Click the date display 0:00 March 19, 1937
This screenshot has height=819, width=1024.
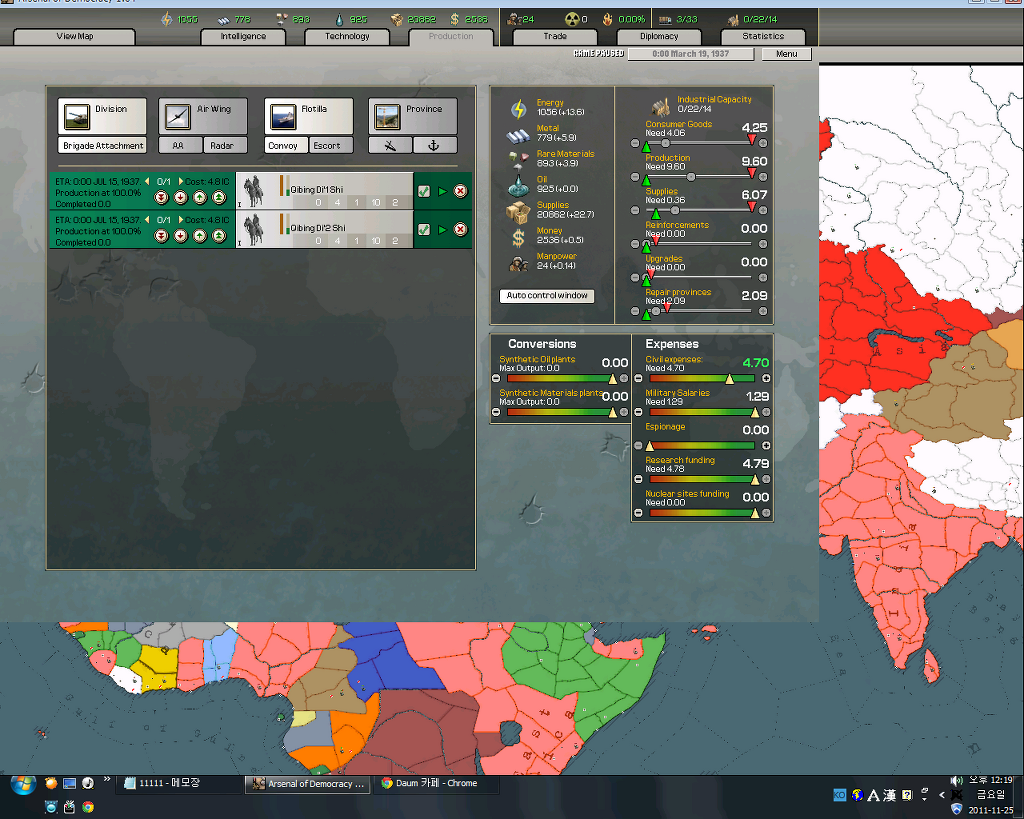pos(690,54)
